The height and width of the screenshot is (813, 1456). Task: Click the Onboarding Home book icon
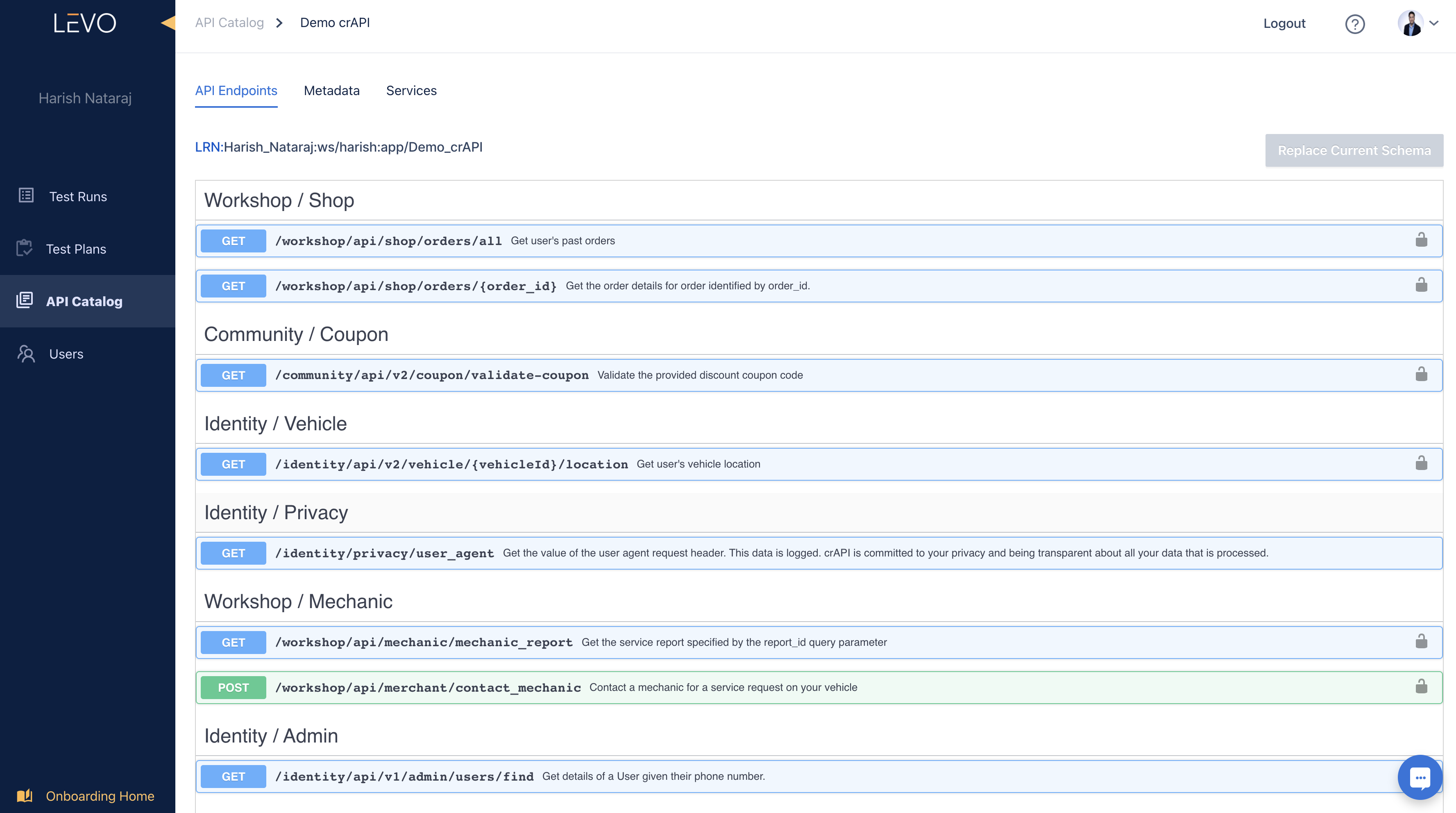coord(25,795)
